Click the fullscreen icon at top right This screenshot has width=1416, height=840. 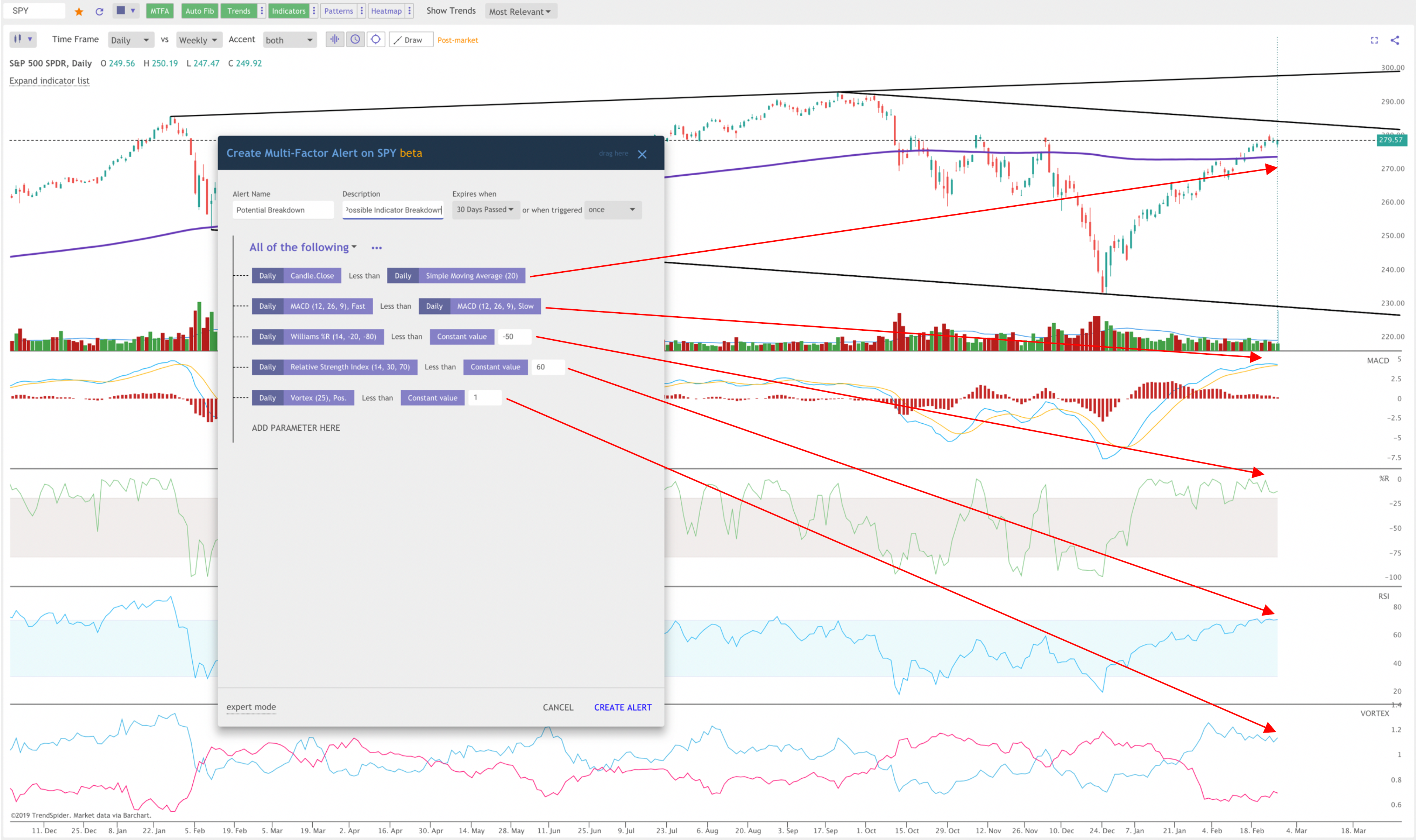(x=1374, y=40)
